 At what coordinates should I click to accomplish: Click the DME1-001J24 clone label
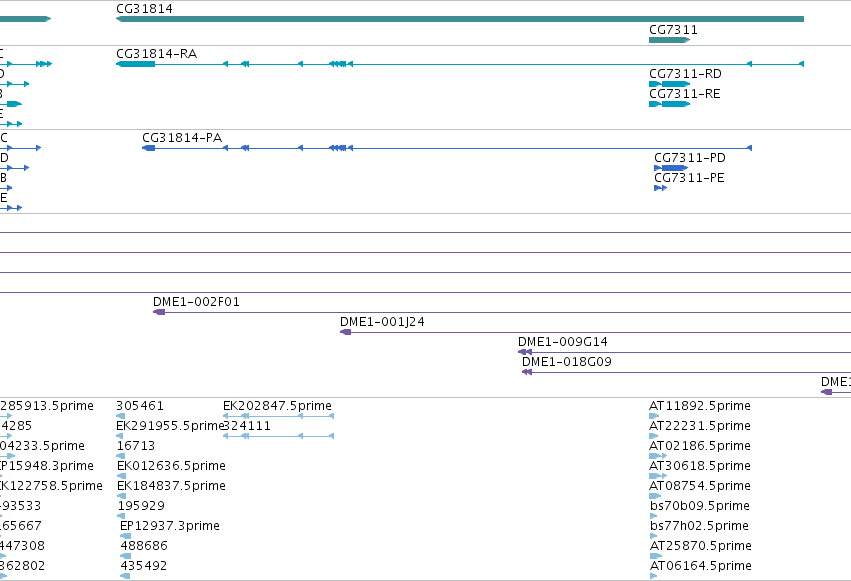tap(383, 322)
